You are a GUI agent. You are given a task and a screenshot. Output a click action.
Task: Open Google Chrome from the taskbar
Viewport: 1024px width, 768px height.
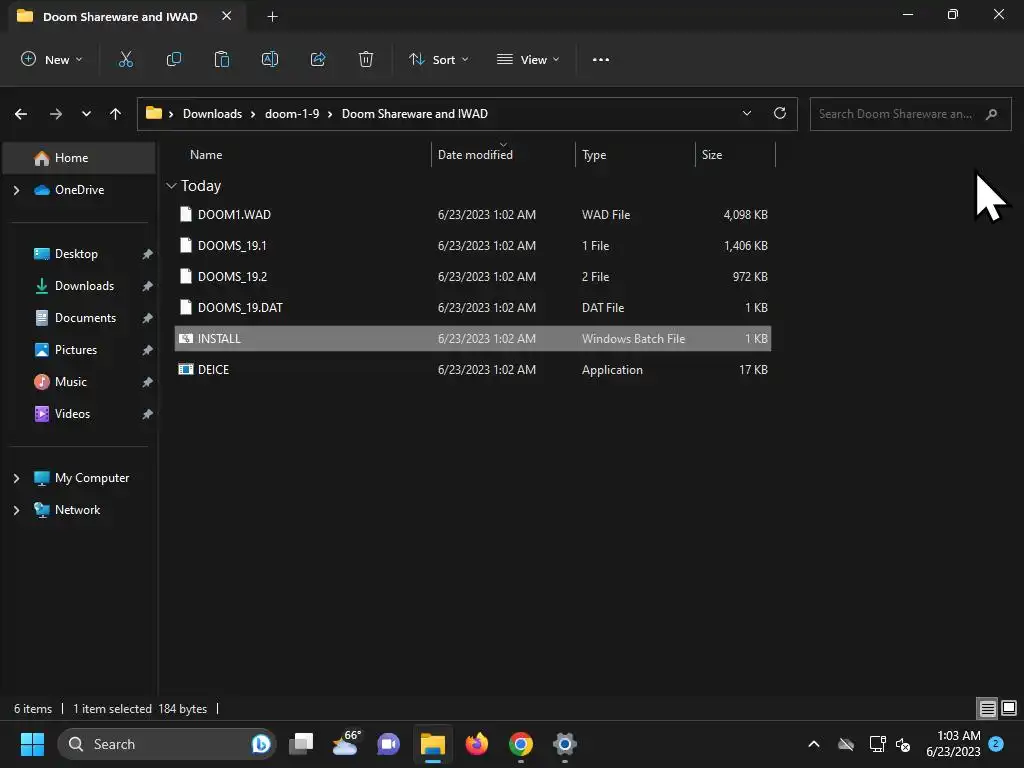[520, 744]
